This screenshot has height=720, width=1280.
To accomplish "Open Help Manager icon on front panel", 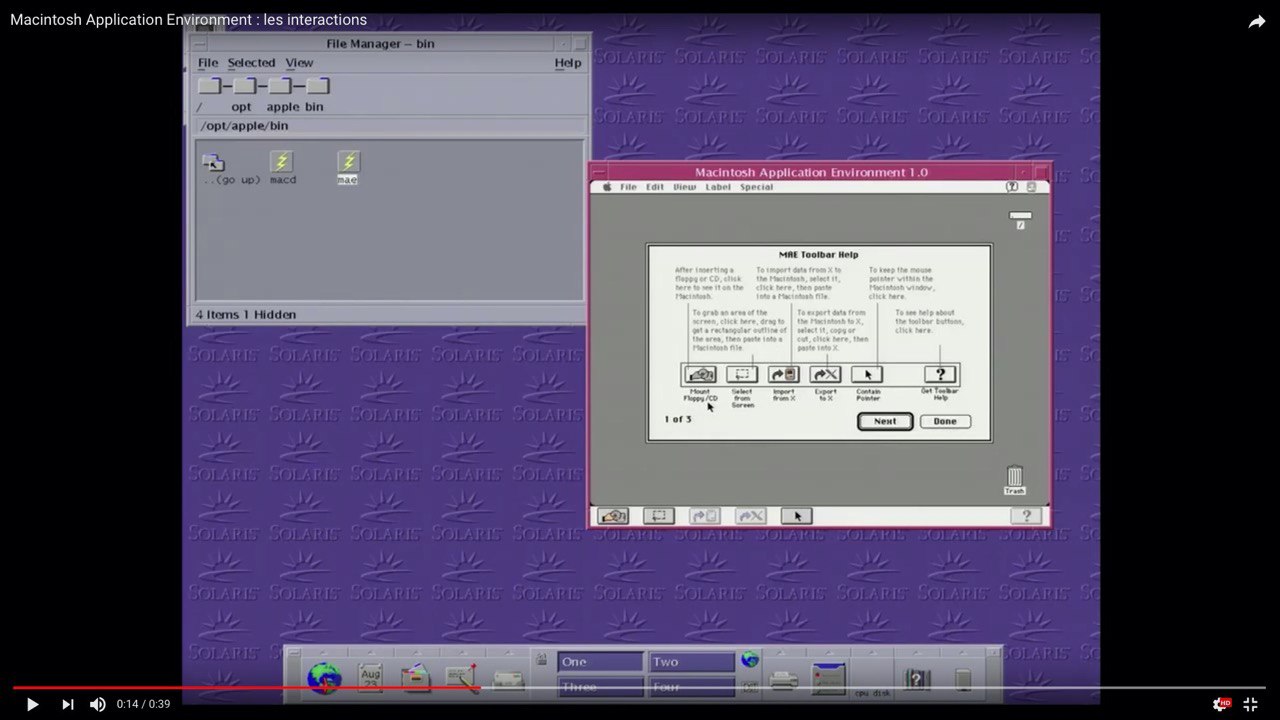I will (x=917, y=679).
